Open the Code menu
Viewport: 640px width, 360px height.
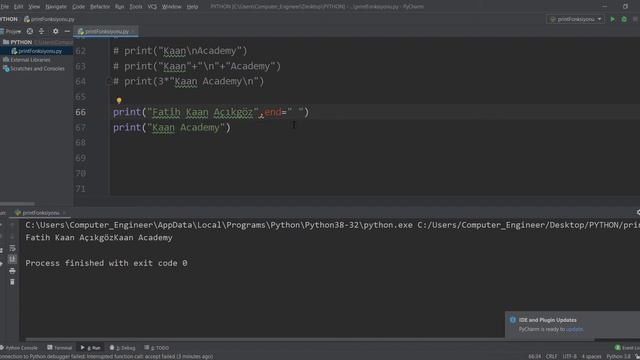click(78, 7)
